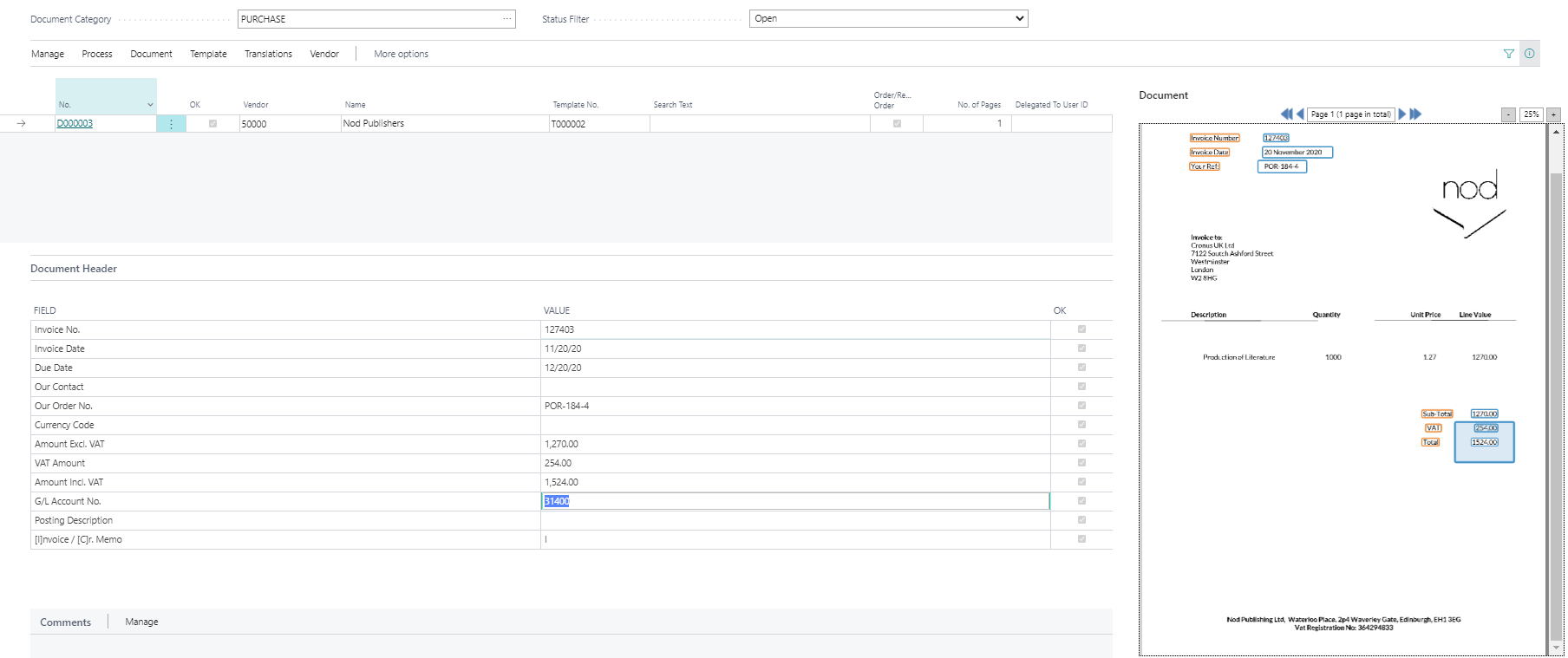Click captured date 20 November 2020 on preview
The height and width of the screenshot is (658, 1568).
pyautogui.click(x=1297, y=152)
